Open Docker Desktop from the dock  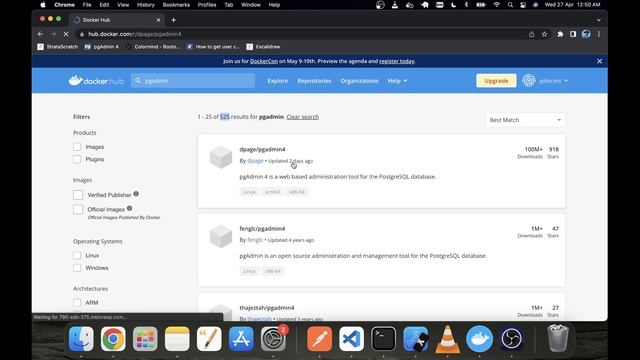click(479, 339)
